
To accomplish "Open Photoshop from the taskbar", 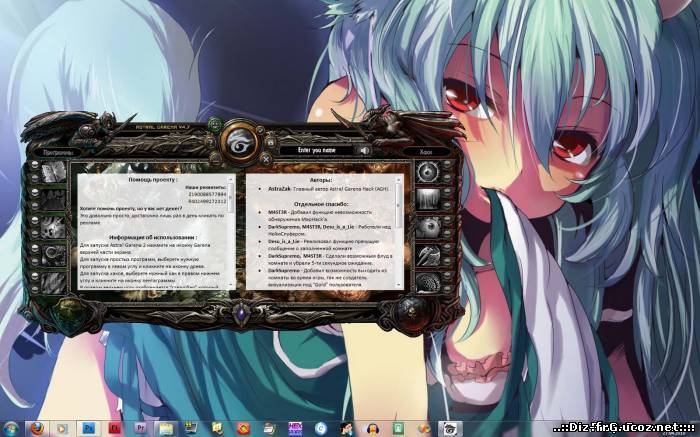I will pos(88,429).
